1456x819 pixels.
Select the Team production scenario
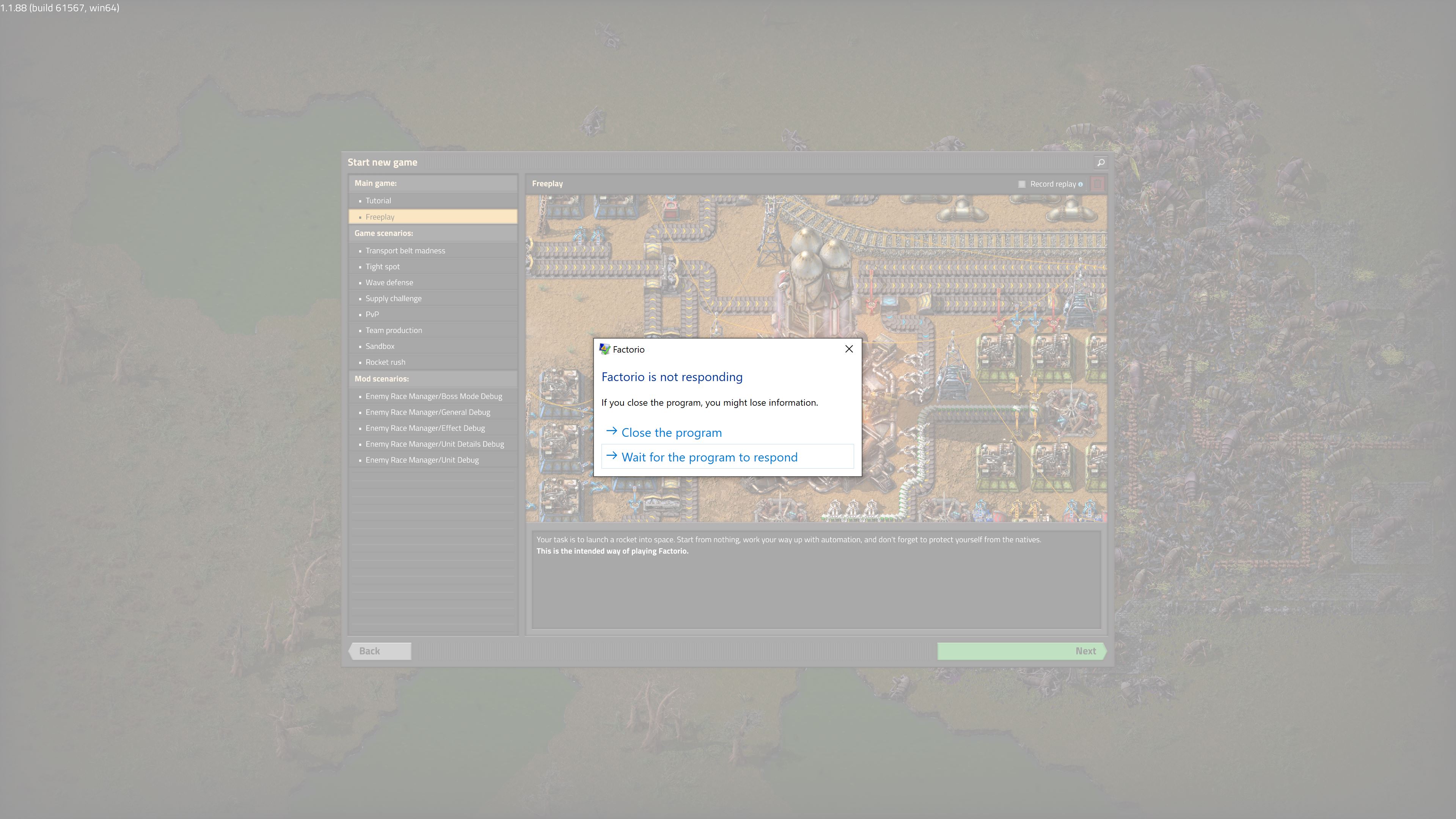[433, 331]
